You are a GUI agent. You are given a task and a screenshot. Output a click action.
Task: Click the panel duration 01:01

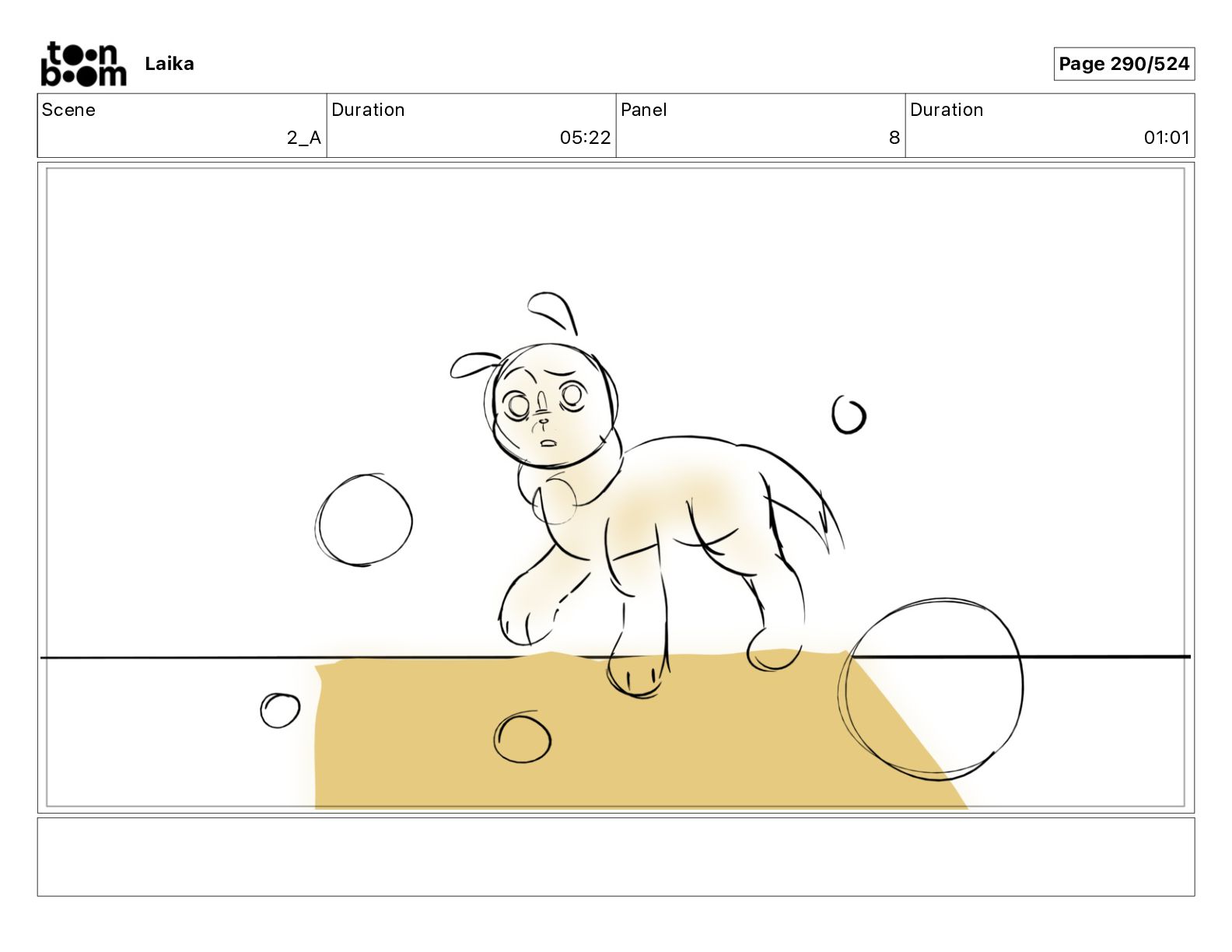coord(1166,138)
